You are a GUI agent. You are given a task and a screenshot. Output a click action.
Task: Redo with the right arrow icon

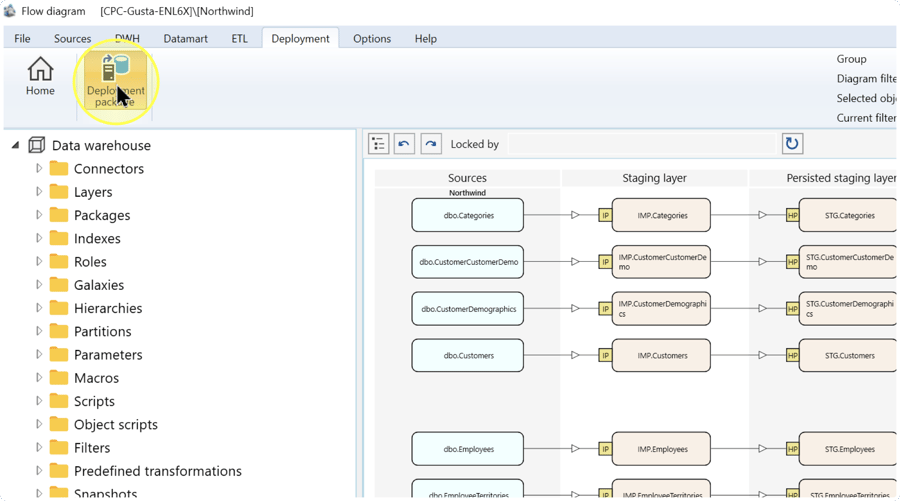pos(430,143)
